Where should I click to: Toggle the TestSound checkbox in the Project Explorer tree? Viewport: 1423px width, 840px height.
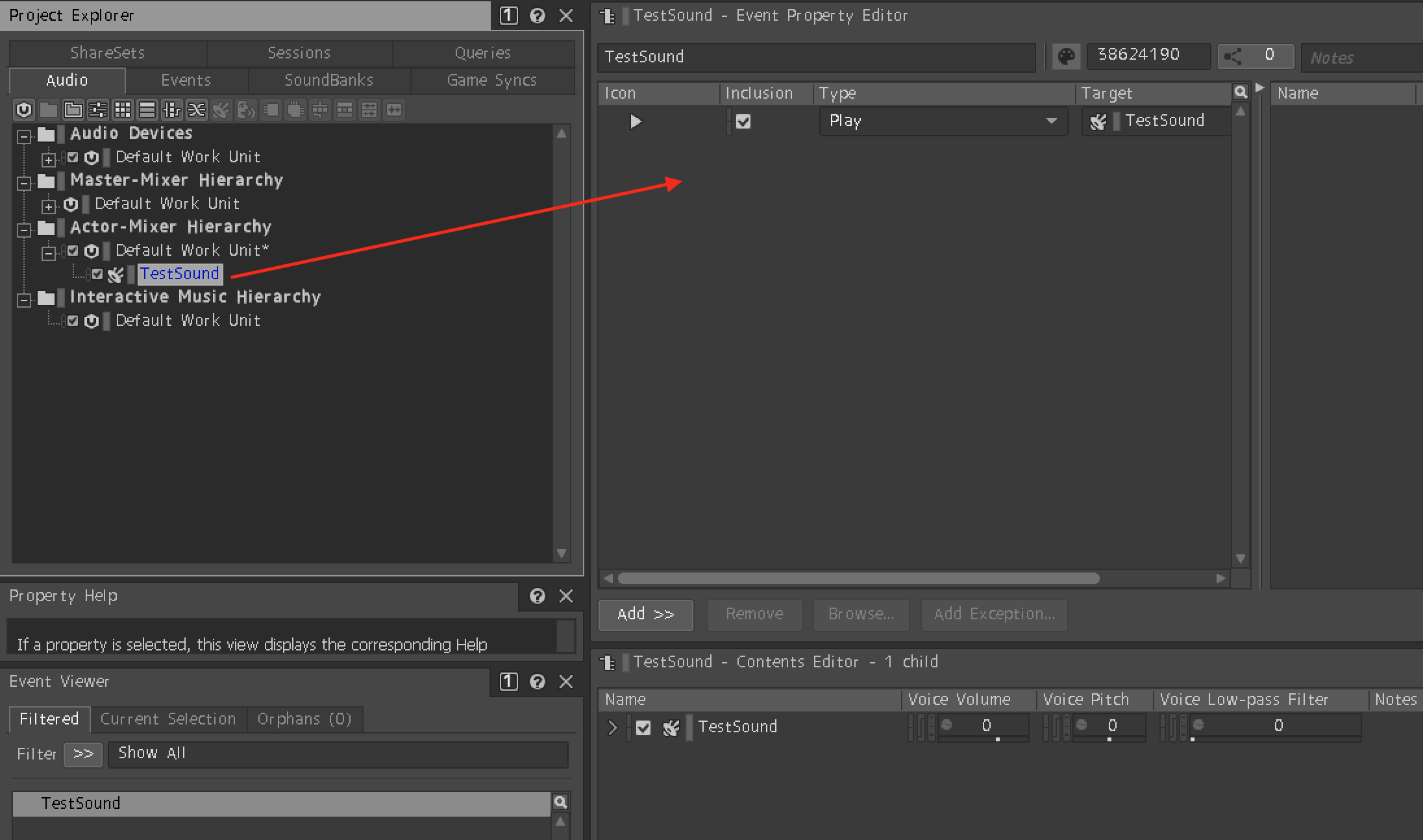pyautogui.click(x=97, y=274)
